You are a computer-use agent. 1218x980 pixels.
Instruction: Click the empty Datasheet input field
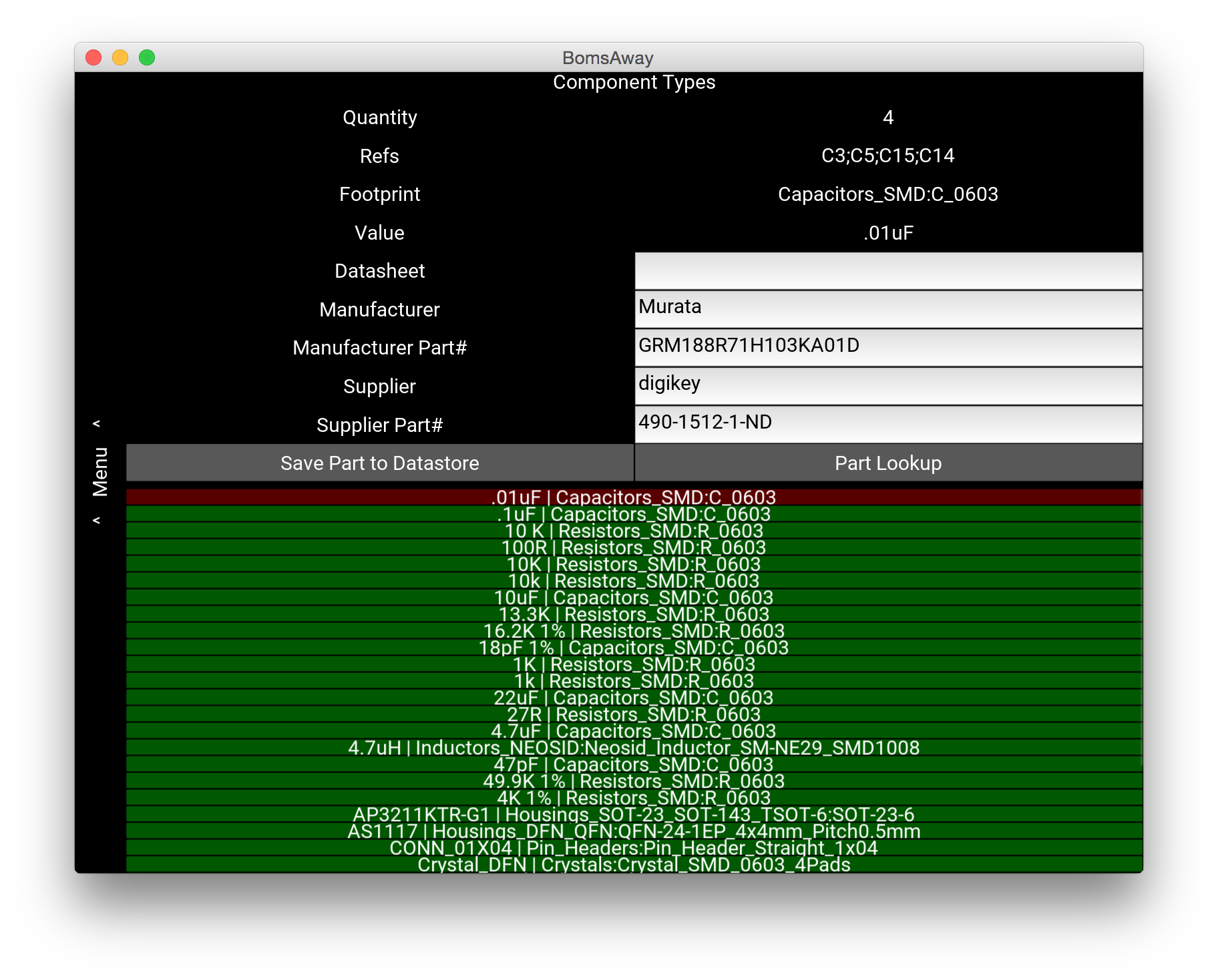pos(888,271)
